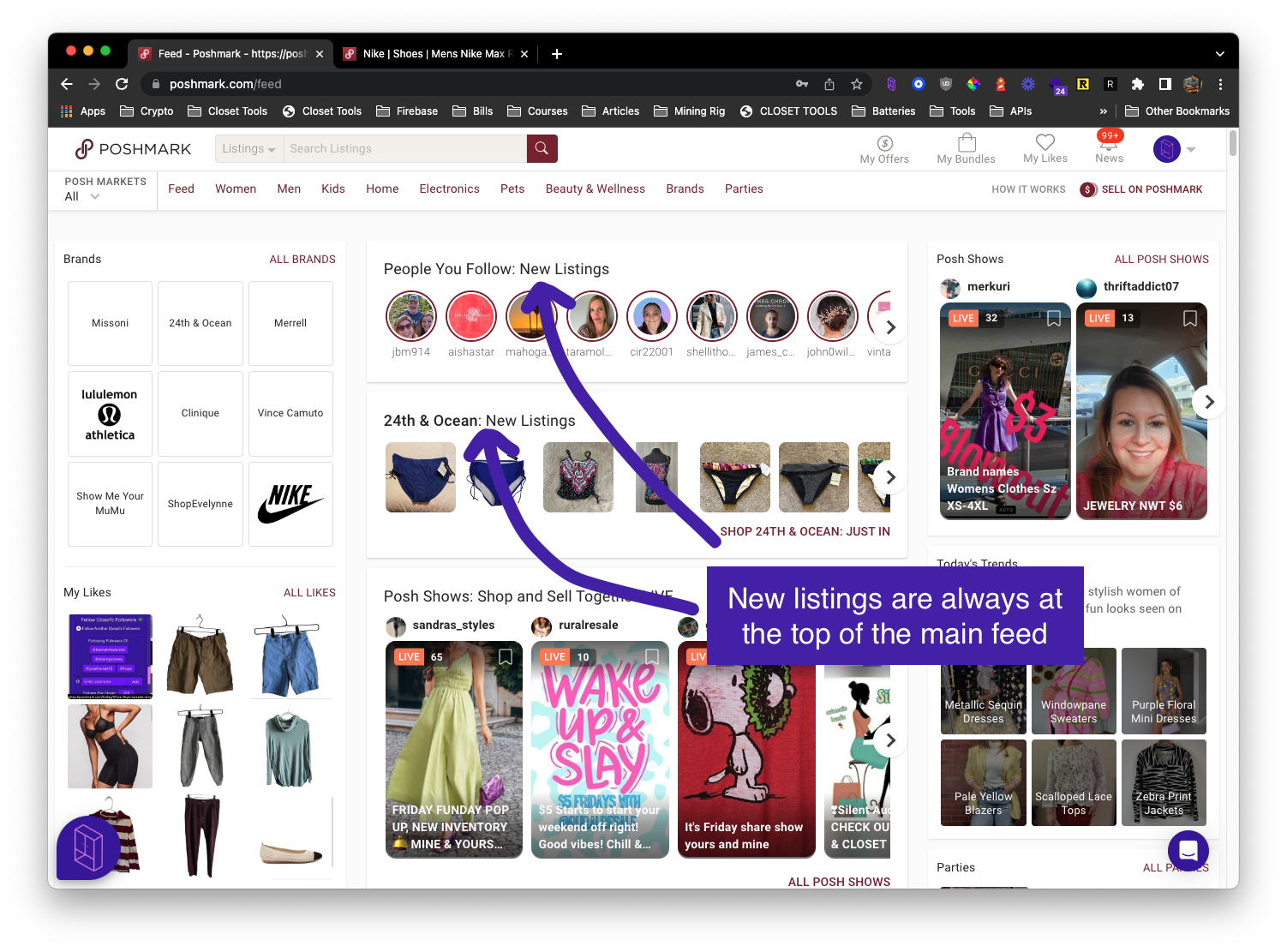Go back with browser back arrow
1287x952 pixels.
(67, 84)
